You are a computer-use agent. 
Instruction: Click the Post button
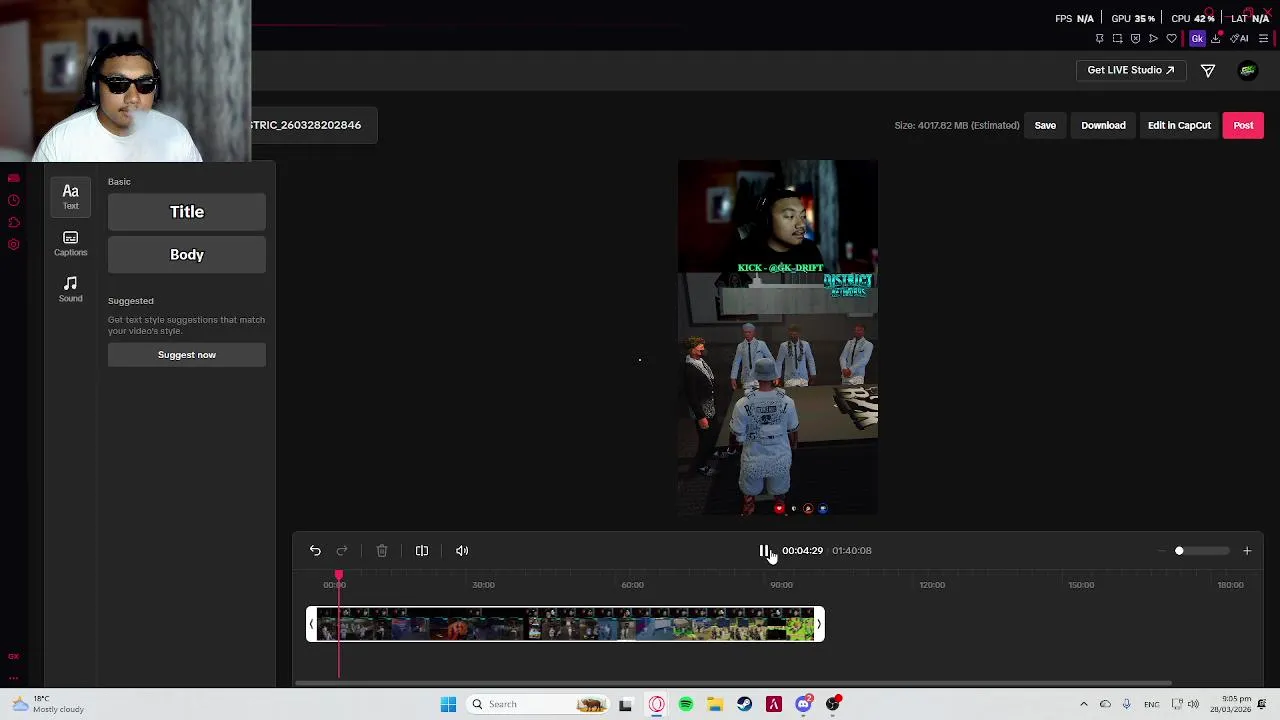click(1243, 125)
